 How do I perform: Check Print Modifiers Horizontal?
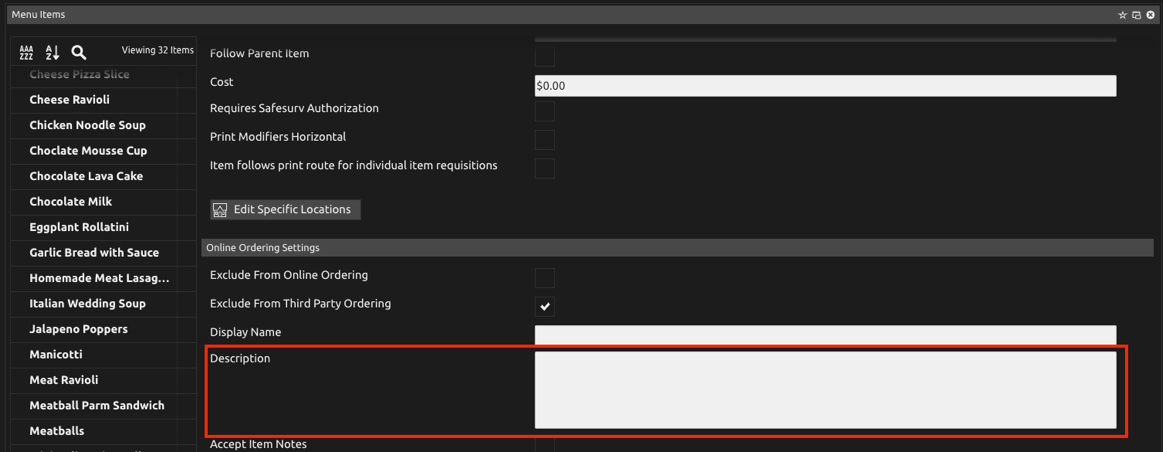tap(544, 140)
